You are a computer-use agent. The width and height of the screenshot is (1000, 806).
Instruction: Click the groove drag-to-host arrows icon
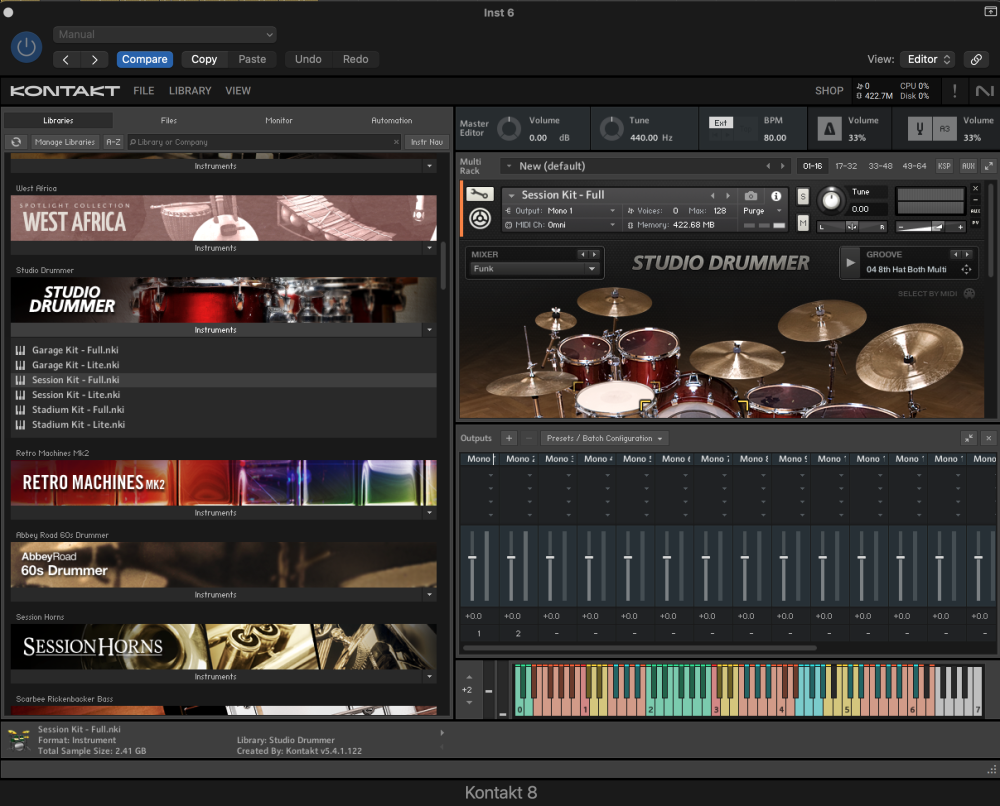(966, 270)
